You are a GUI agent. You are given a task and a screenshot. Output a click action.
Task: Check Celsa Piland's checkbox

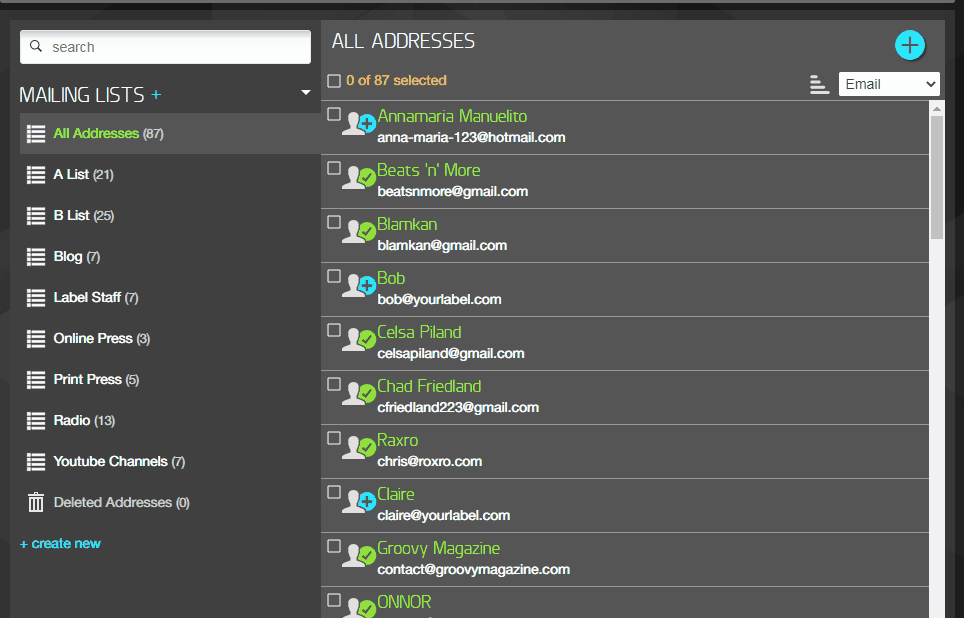(x=334, y=330)
